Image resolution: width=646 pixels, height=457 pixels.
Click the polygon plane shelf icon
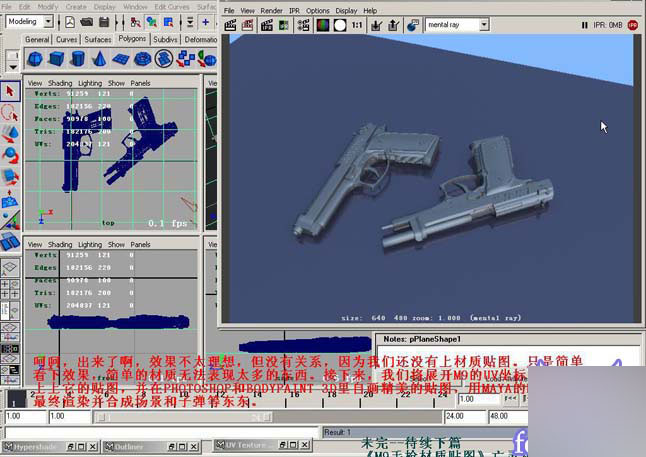[x=121, y=59]
